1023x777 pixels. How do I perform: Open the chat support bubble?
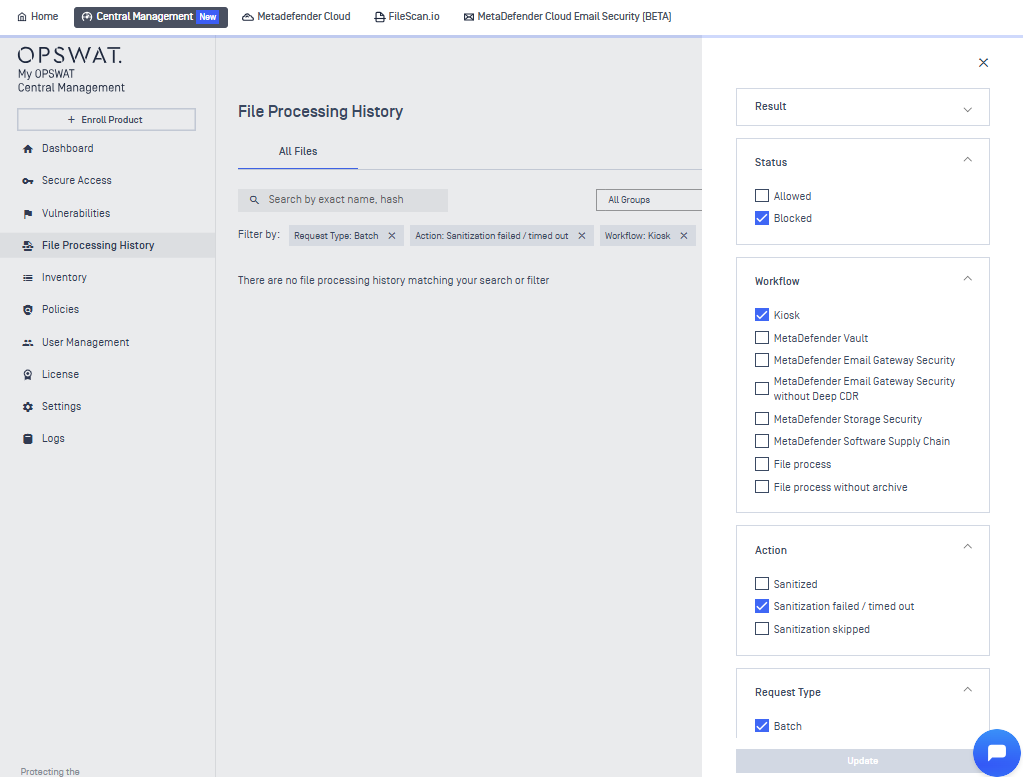(996, 752)
